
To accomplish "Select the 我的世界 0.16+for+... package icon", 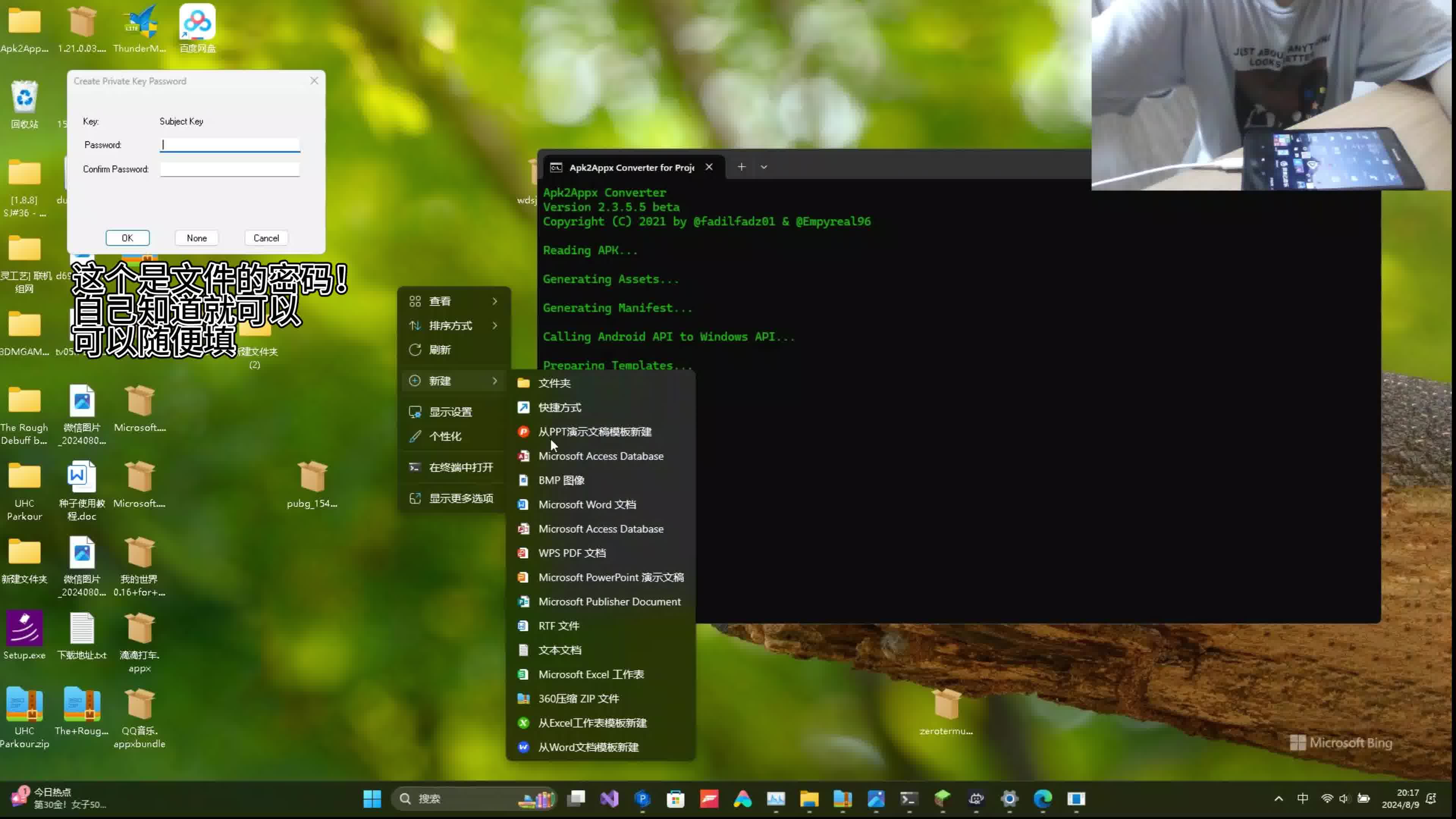I will tap(140, 566).
